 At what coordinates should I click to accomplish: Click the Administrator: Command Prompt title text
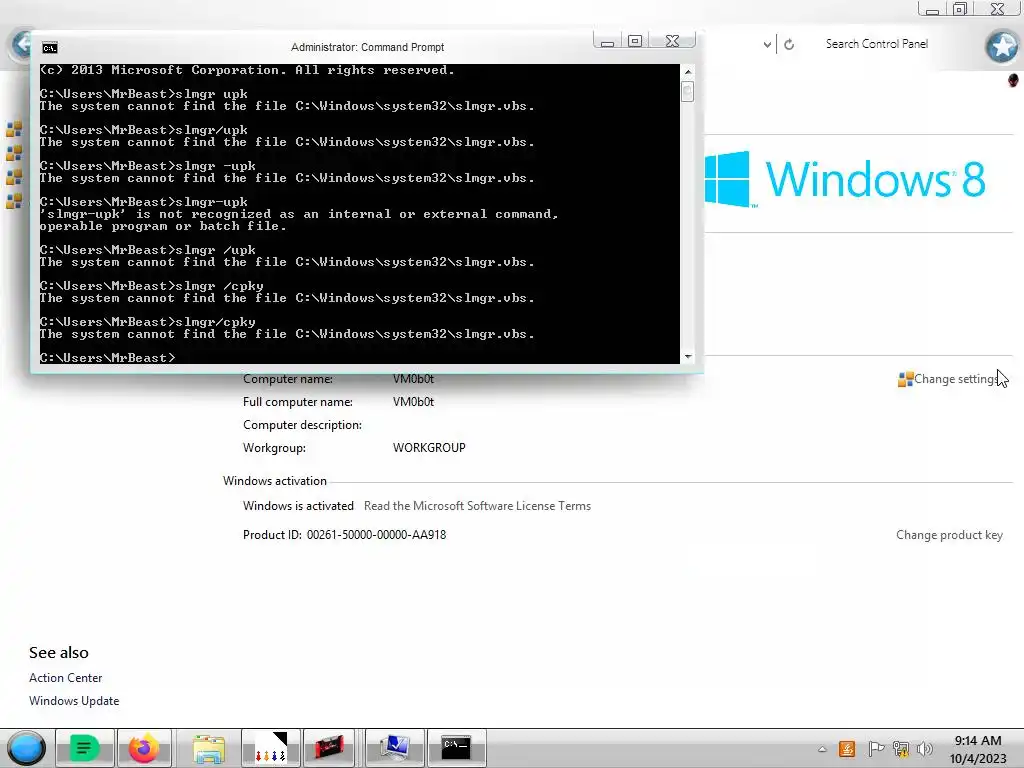367,48
